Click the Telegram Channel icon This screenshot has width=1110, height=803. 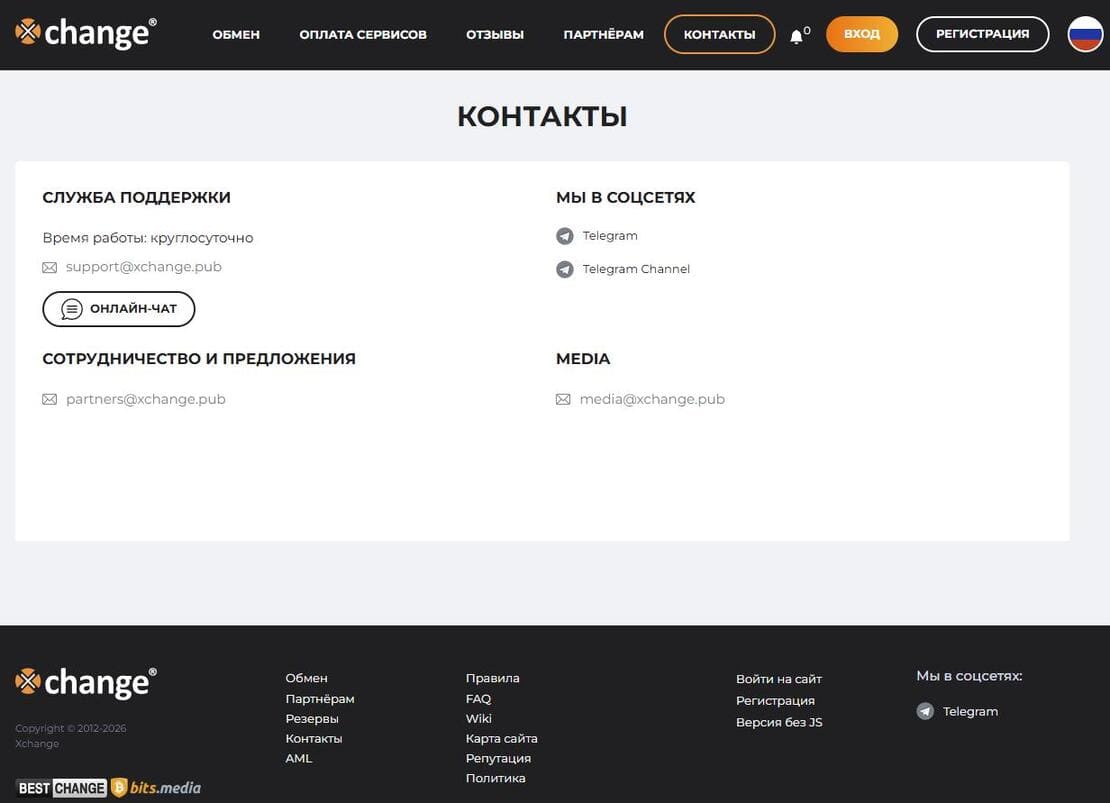(x=565, y=269)
